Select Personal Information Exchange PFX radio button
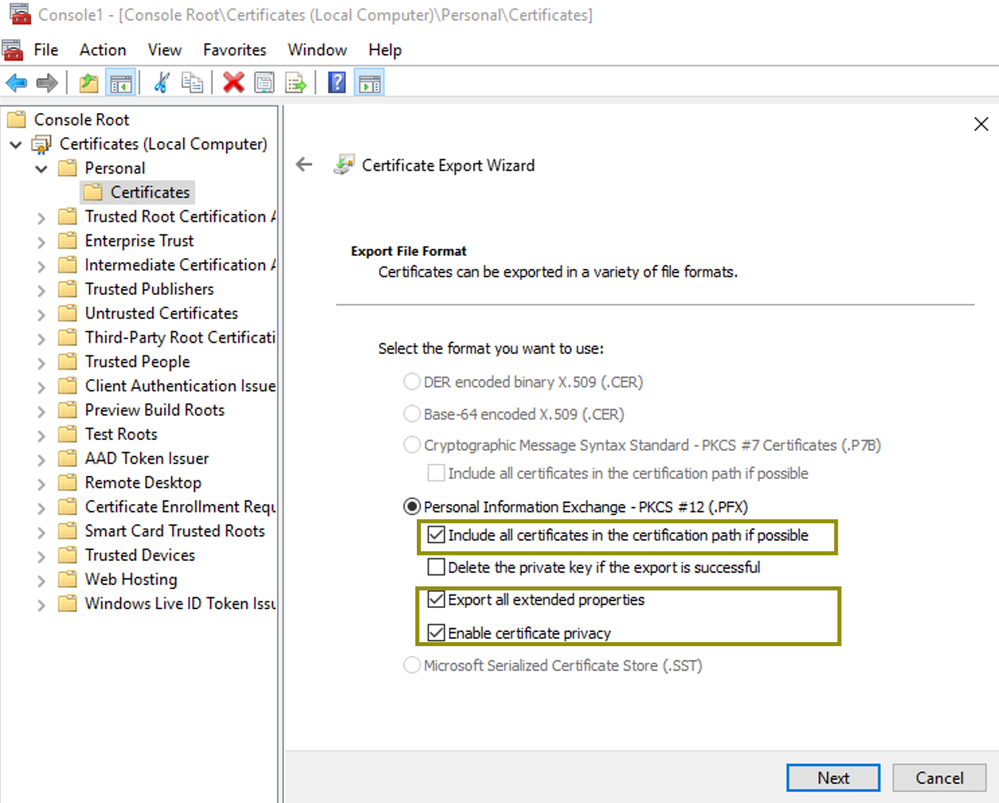The width and height of the screenshot is (999, 803). pos(411,507)
